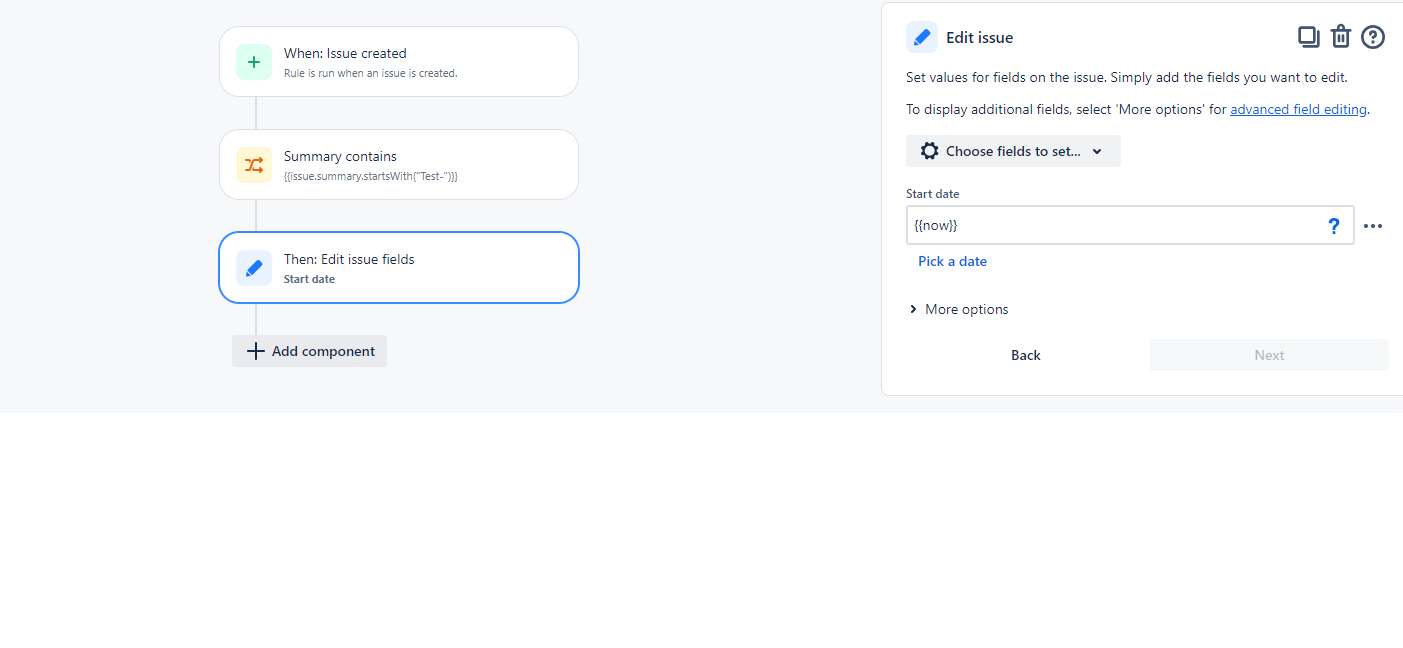Screen dimensions: 1403x648
Task: Delete the Edit issue action via trash icon
Action: (1340, 36)
